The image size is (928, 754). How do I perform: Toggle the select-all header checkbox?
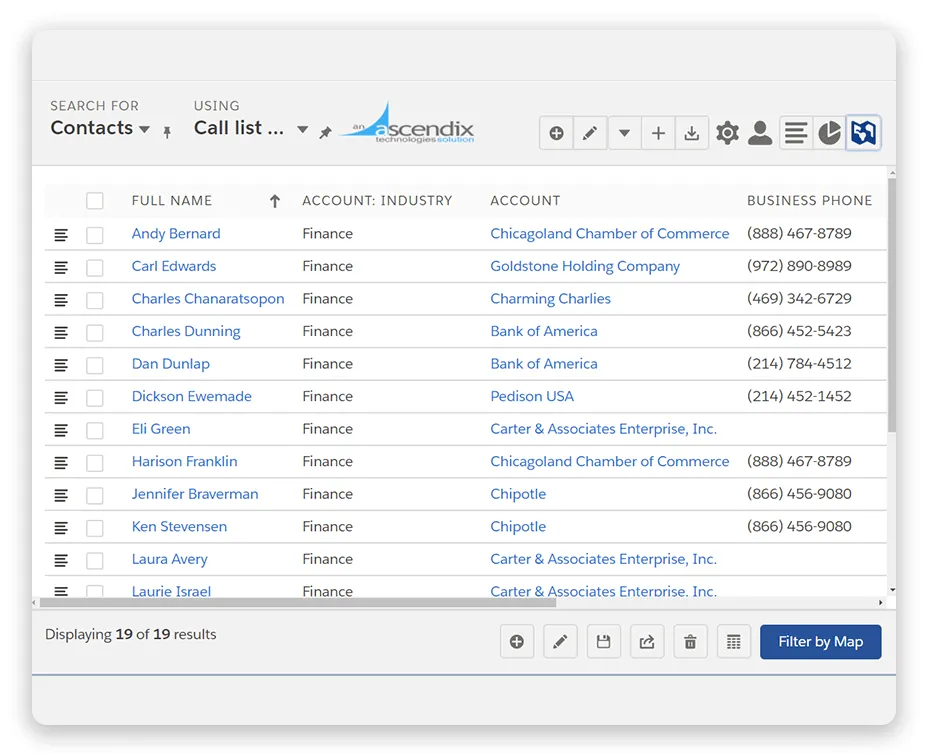coord(95,201)
